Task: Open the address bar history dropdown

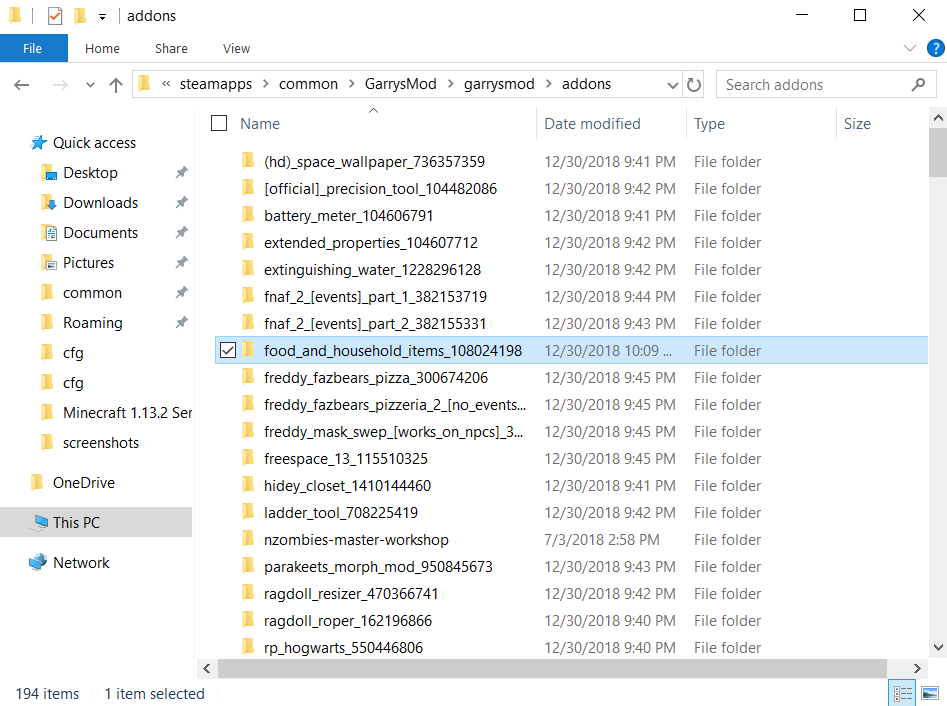Action: point(672,85)
